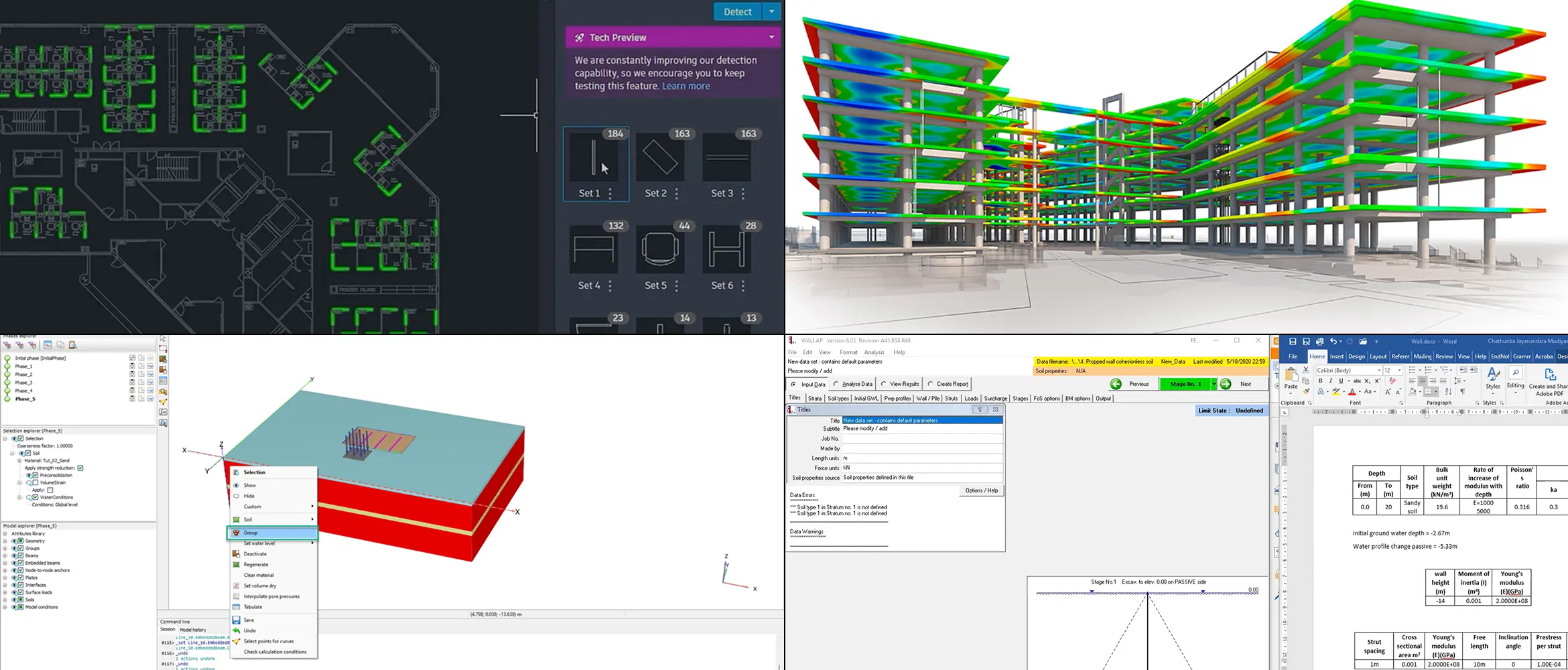This screenshot has width=1568, height=670.
Task: Expand the Geometry node in Model explorer
Action: [5, 541]
